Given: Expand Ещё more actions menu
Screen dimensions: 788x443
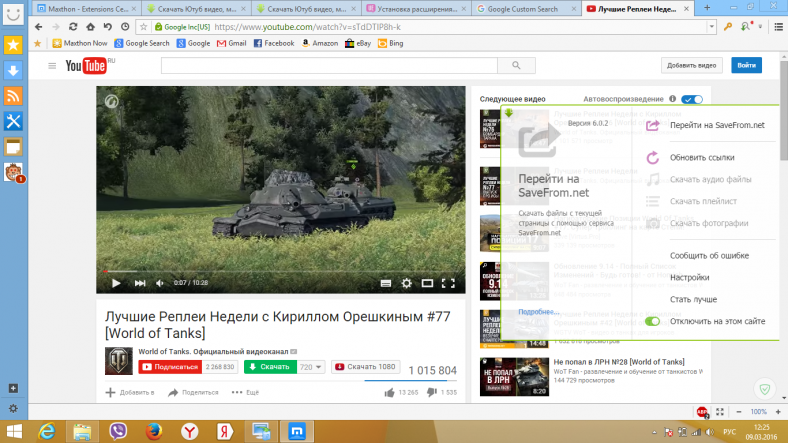Looking at the screenshot, I should (245, 392).
